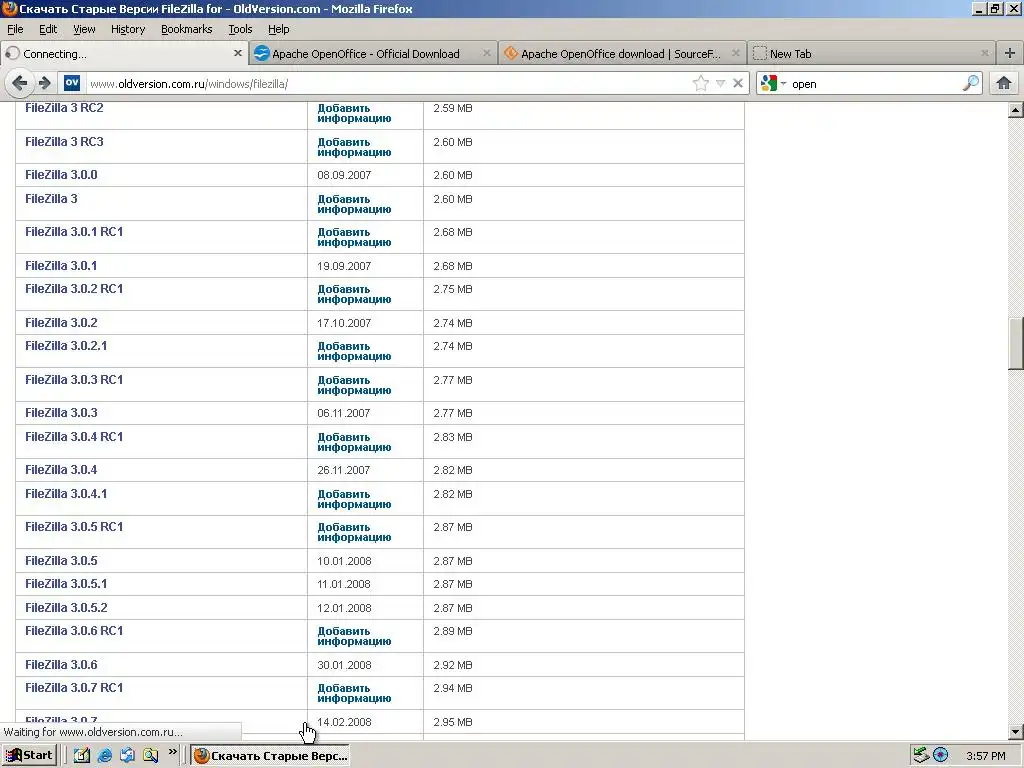The width and height of the screenshot is (1024, 768).
Task: Open the FileZilla 3.0.7 RC1 link
Action: point(74,687)
